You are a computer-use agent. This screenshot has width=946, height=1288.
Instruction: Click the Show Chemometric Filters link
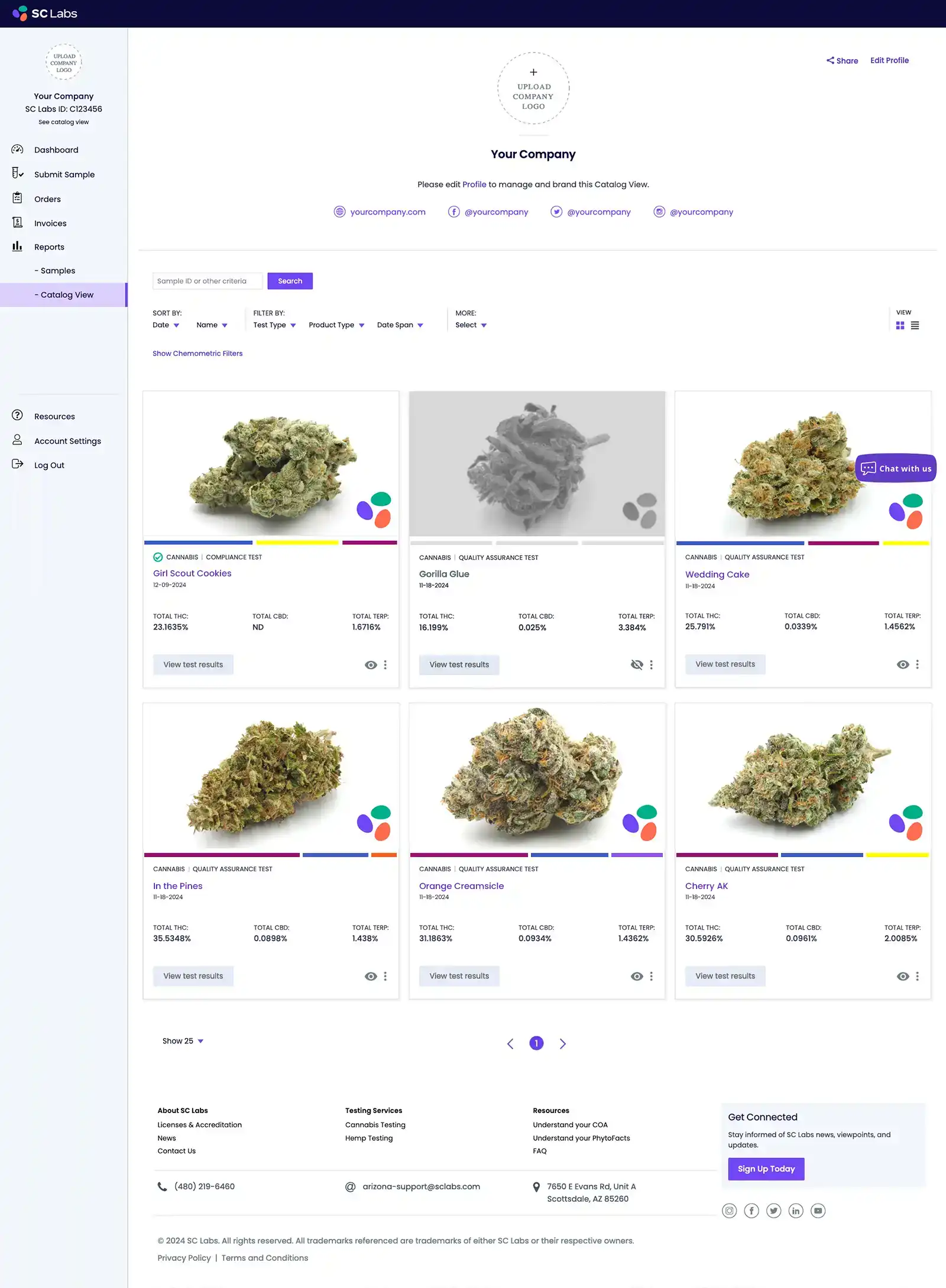click(x=197, y=353)
